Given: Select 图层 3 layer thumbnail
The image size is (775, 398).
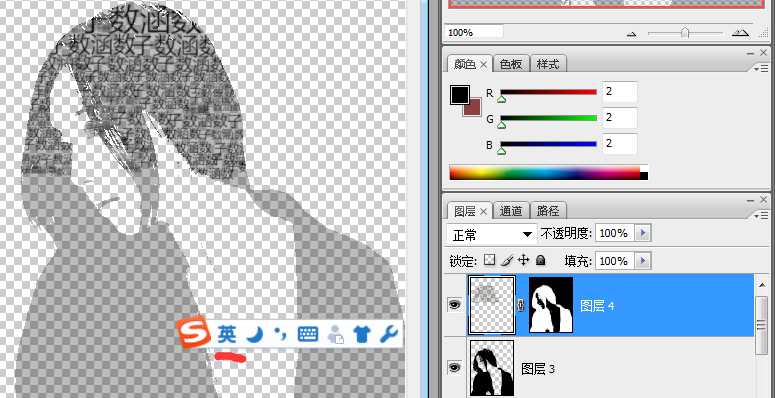Looking at the screenshot, I should pos(492,368).
